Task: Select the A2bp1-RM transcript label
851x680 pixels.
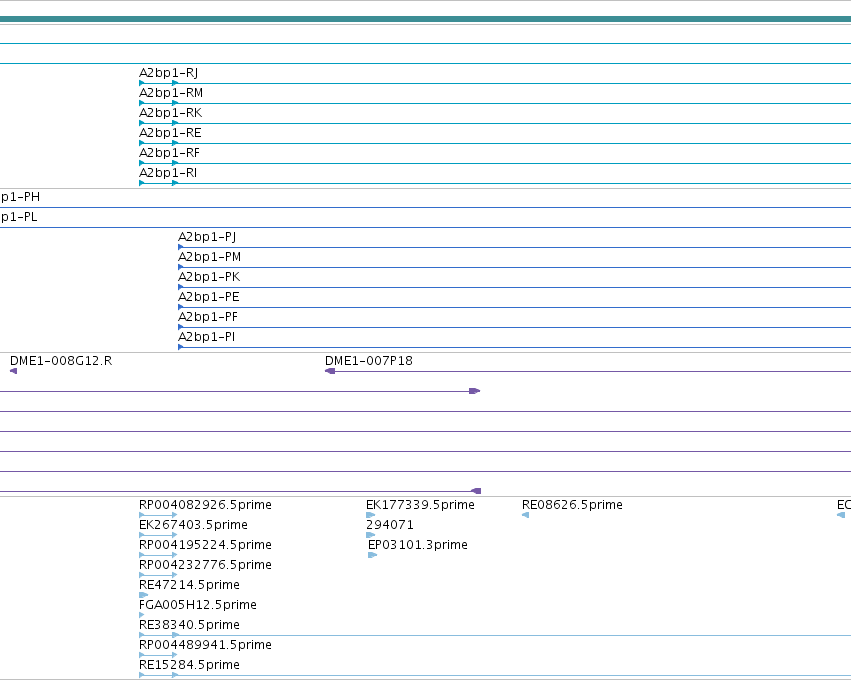Action: click(171, 93)
